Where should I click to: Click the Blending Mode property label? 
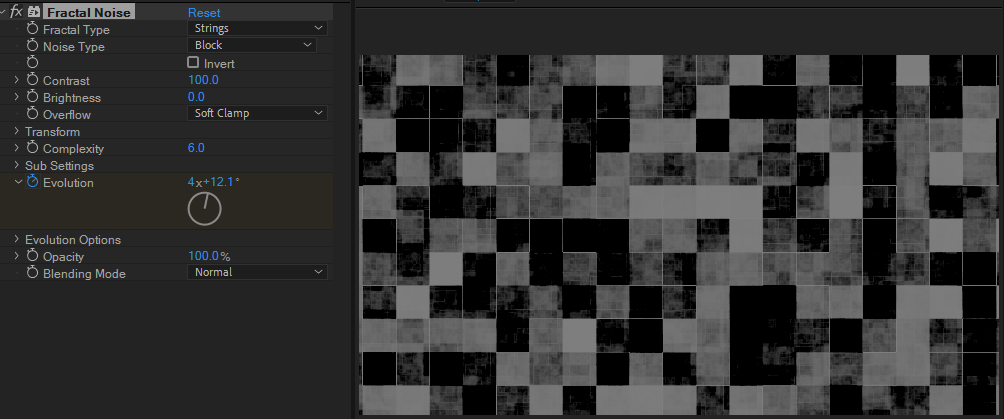coord(84,274)
